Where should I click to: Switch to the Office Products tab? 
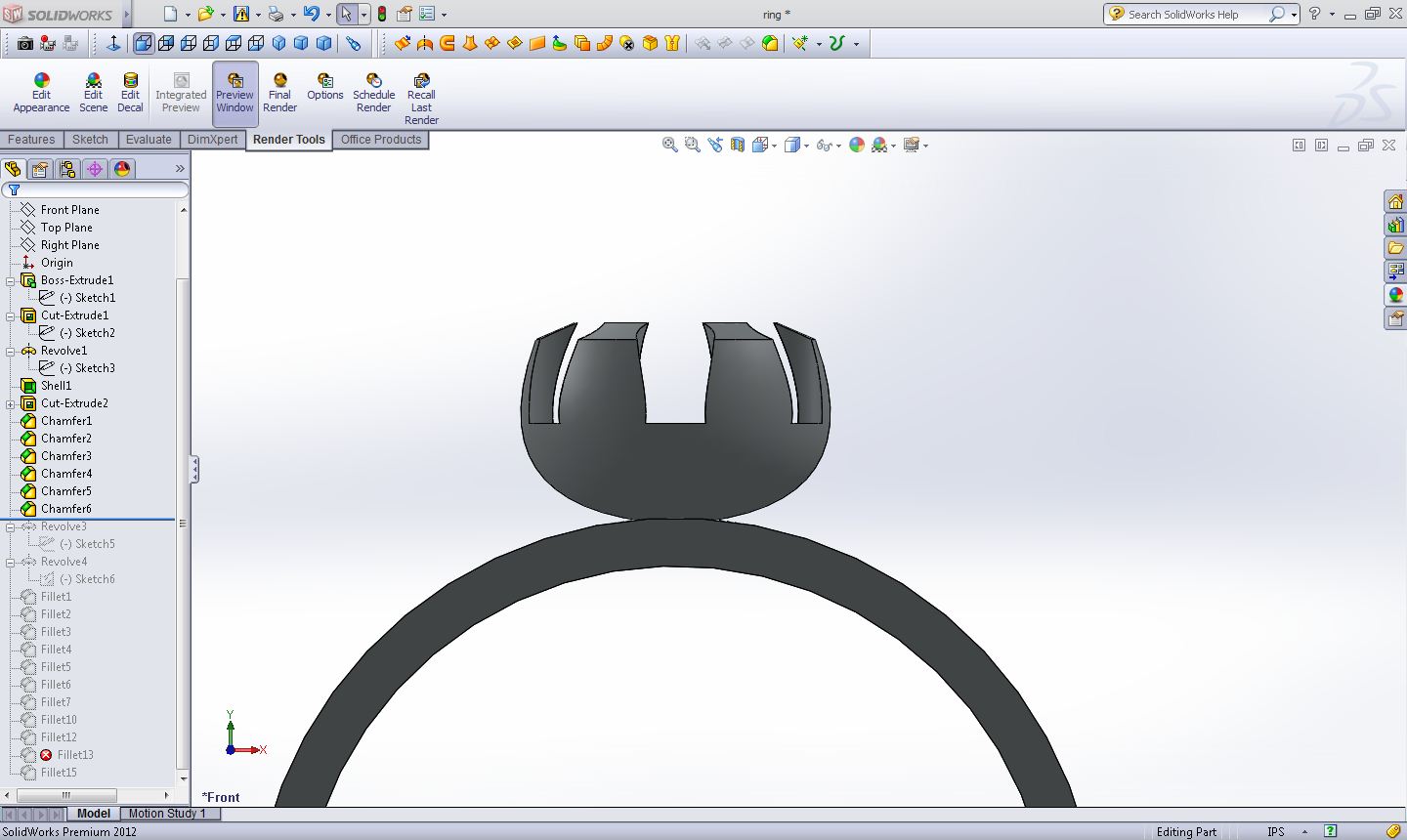click(381, 140)
